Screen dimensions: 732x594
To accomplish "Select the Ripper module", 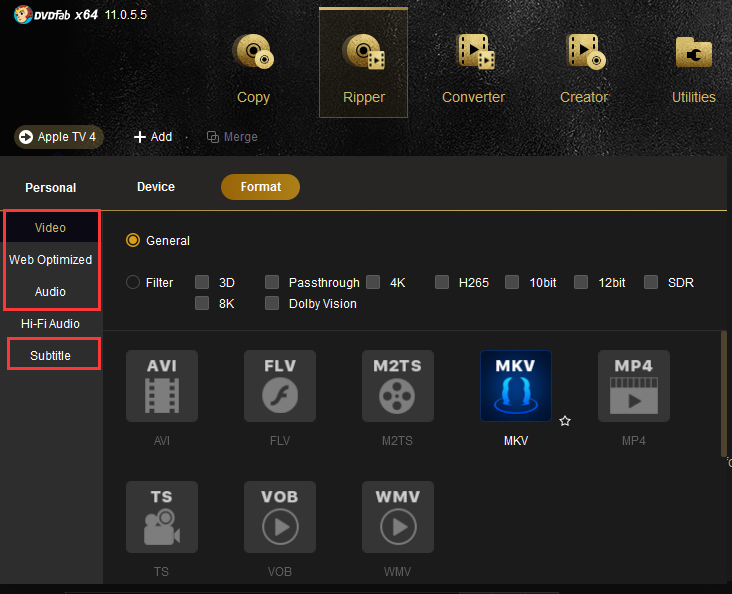I will click(x=363, y=63).
